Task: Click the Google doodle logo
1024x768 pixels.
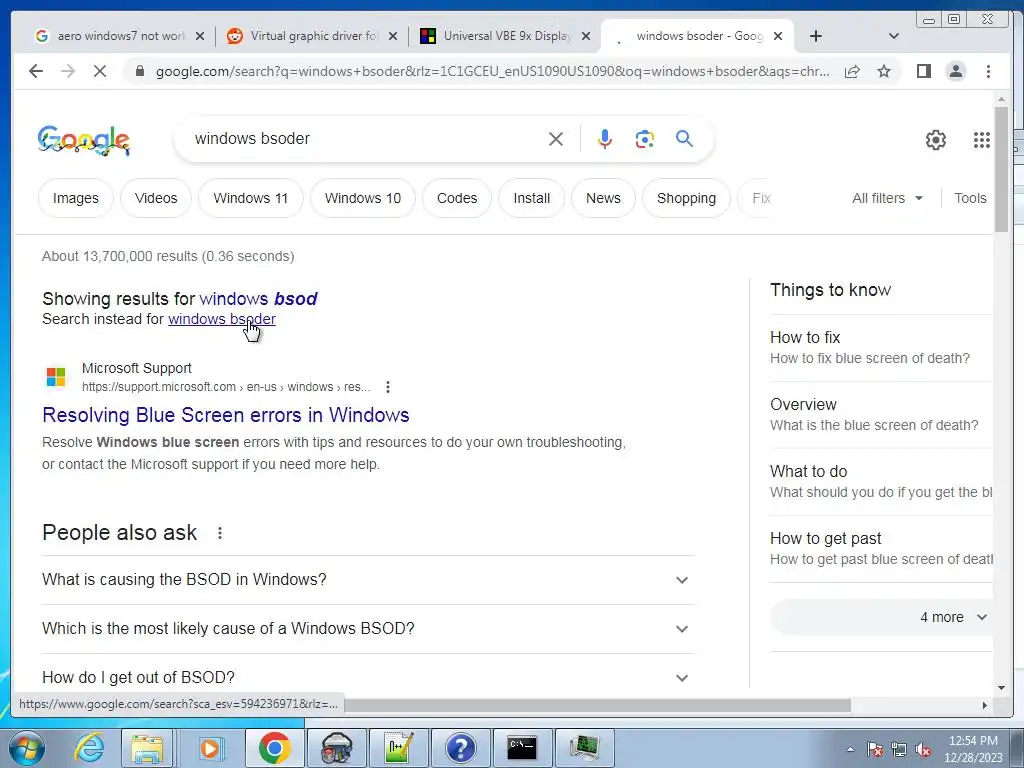Action: coord(84,140)
